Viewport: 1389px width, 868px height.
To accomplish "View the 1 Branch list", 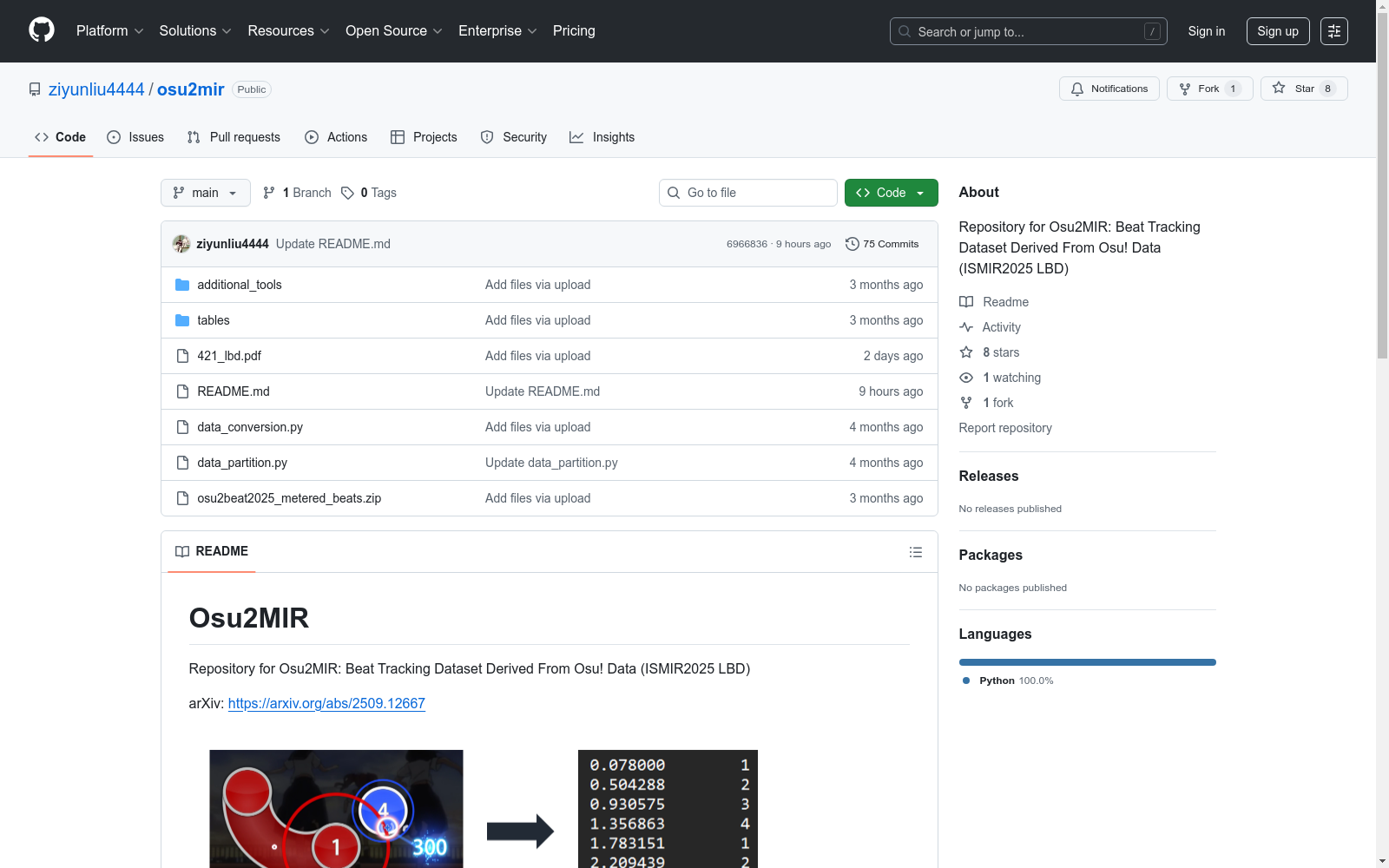I will coord(297,193).
